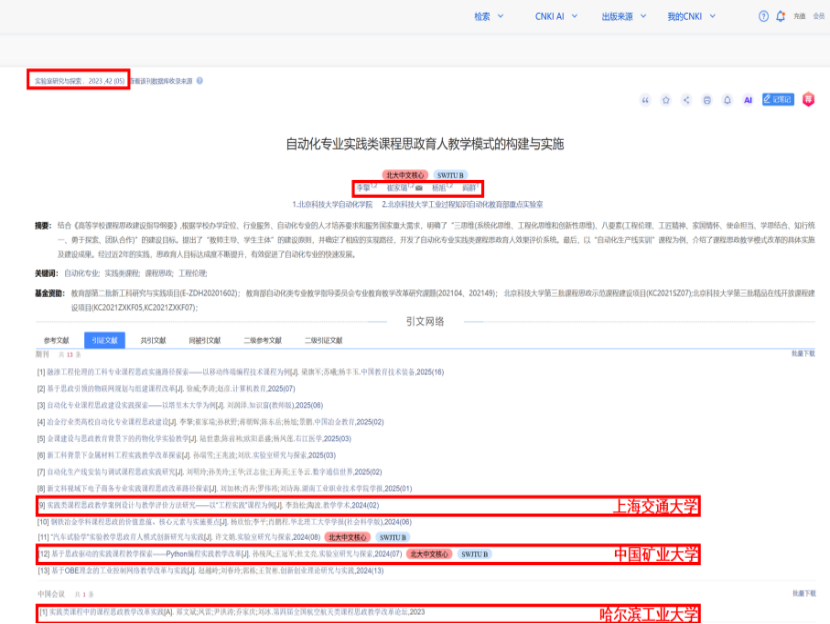
Task: Click the journal info icon beside source
Action: click(200, 81)
